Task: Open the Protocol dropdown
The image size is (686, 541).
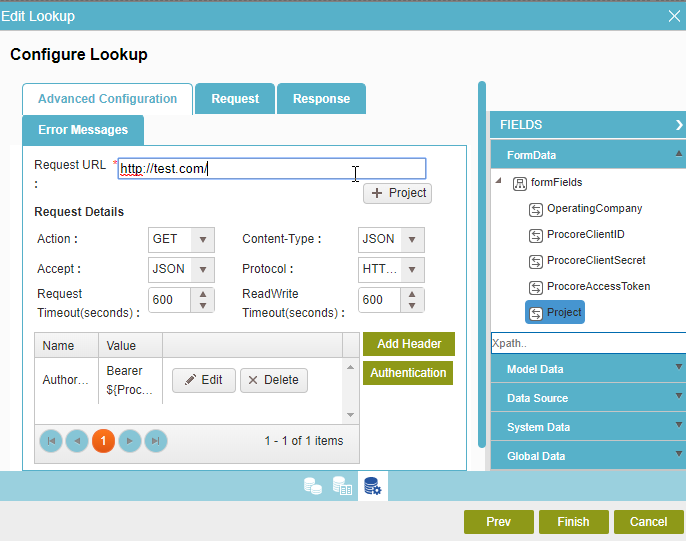Action: [413, 270]
